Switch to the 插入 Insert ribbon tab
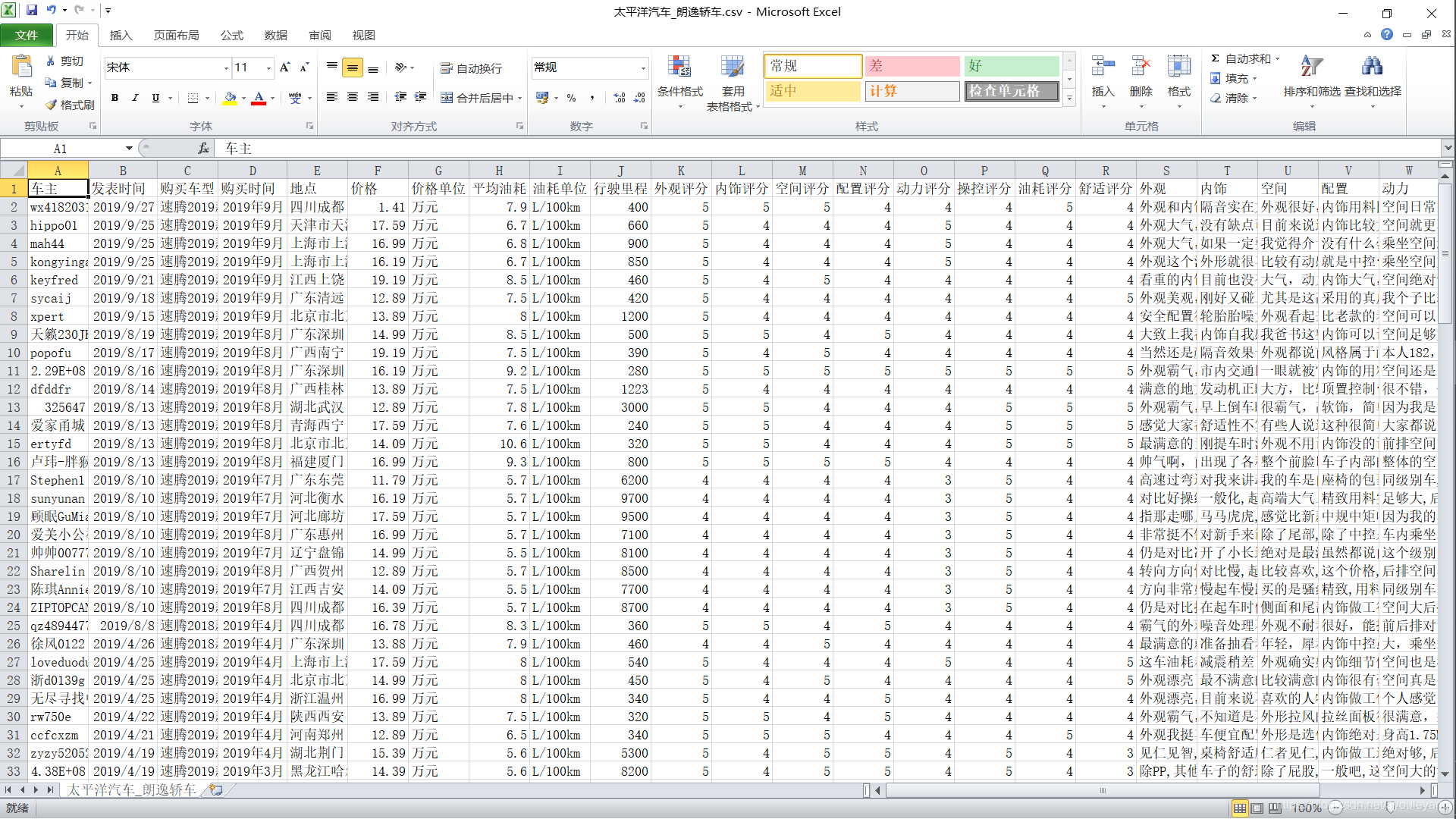The image size is (1456, 819). (x=121, y=35)
